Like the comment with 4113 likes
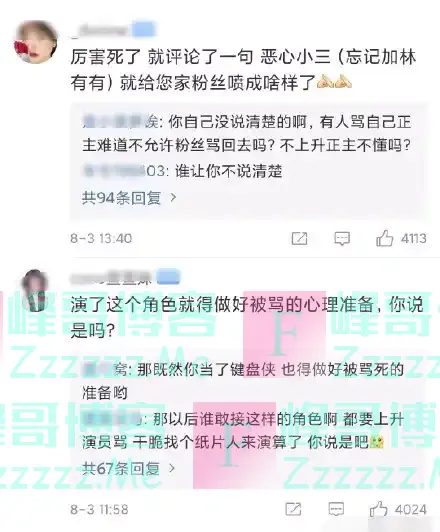This screenshot has height=532, width=440. (x=384, y=238)
